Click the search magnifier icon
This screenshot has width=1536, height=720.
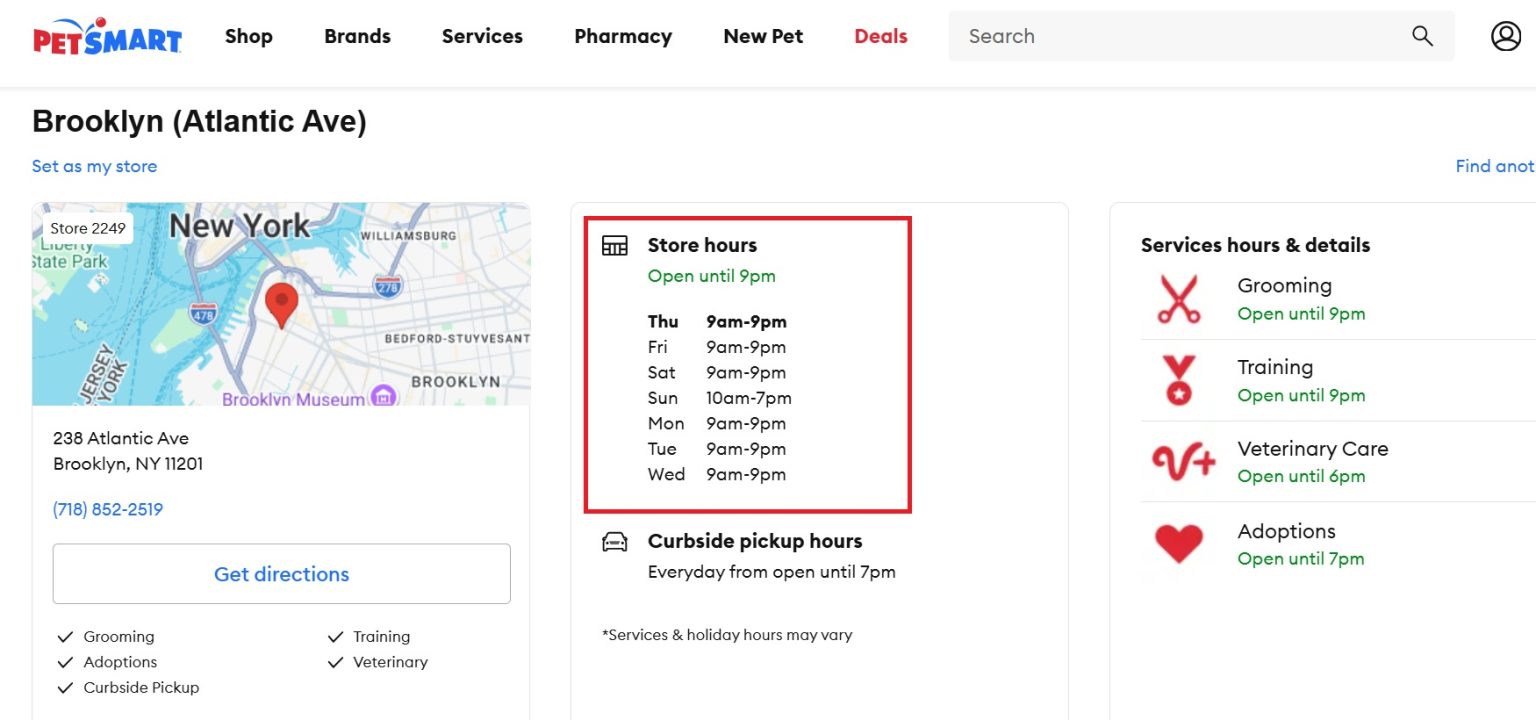pyautogui.click(x=1422, y=36)
